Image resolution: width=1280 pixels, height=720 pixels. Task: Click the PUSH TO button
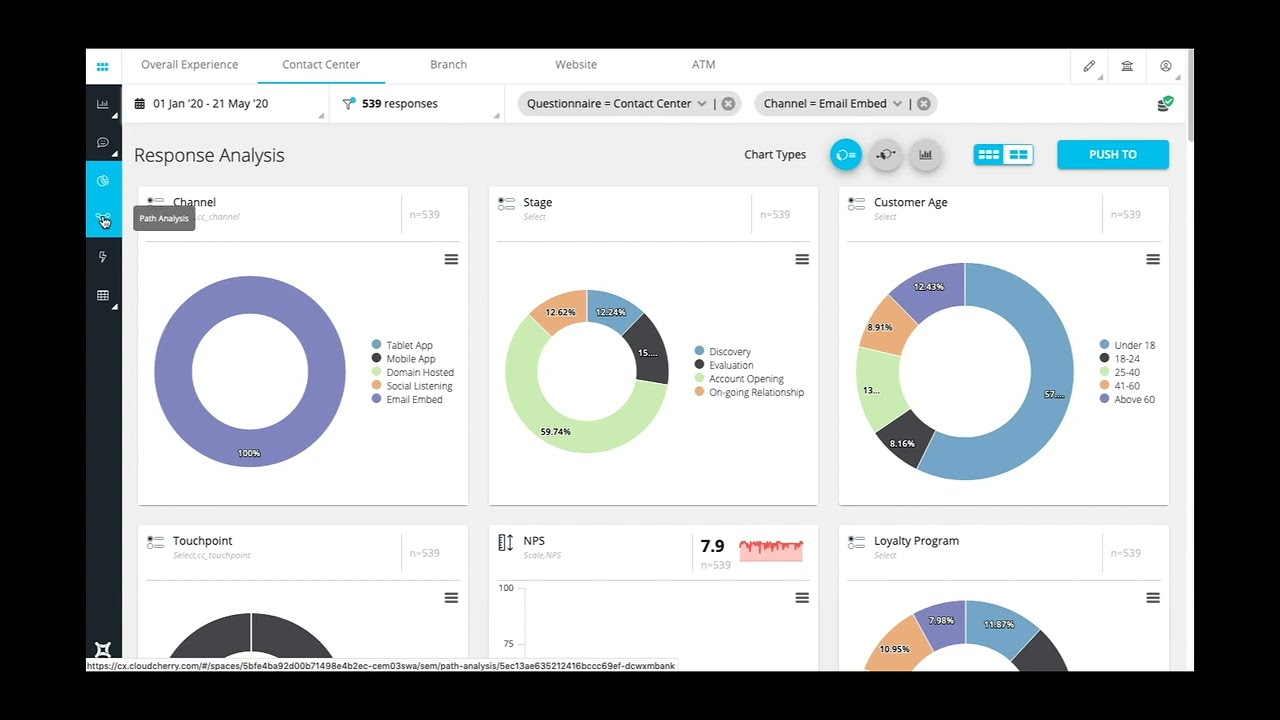(x=1113, y=155)
